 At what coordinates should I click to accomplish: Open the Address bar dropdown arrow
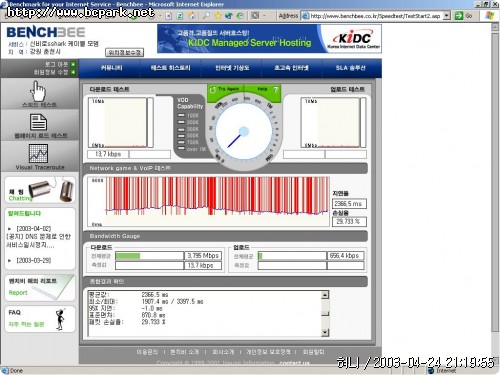(x=447, y=16)
